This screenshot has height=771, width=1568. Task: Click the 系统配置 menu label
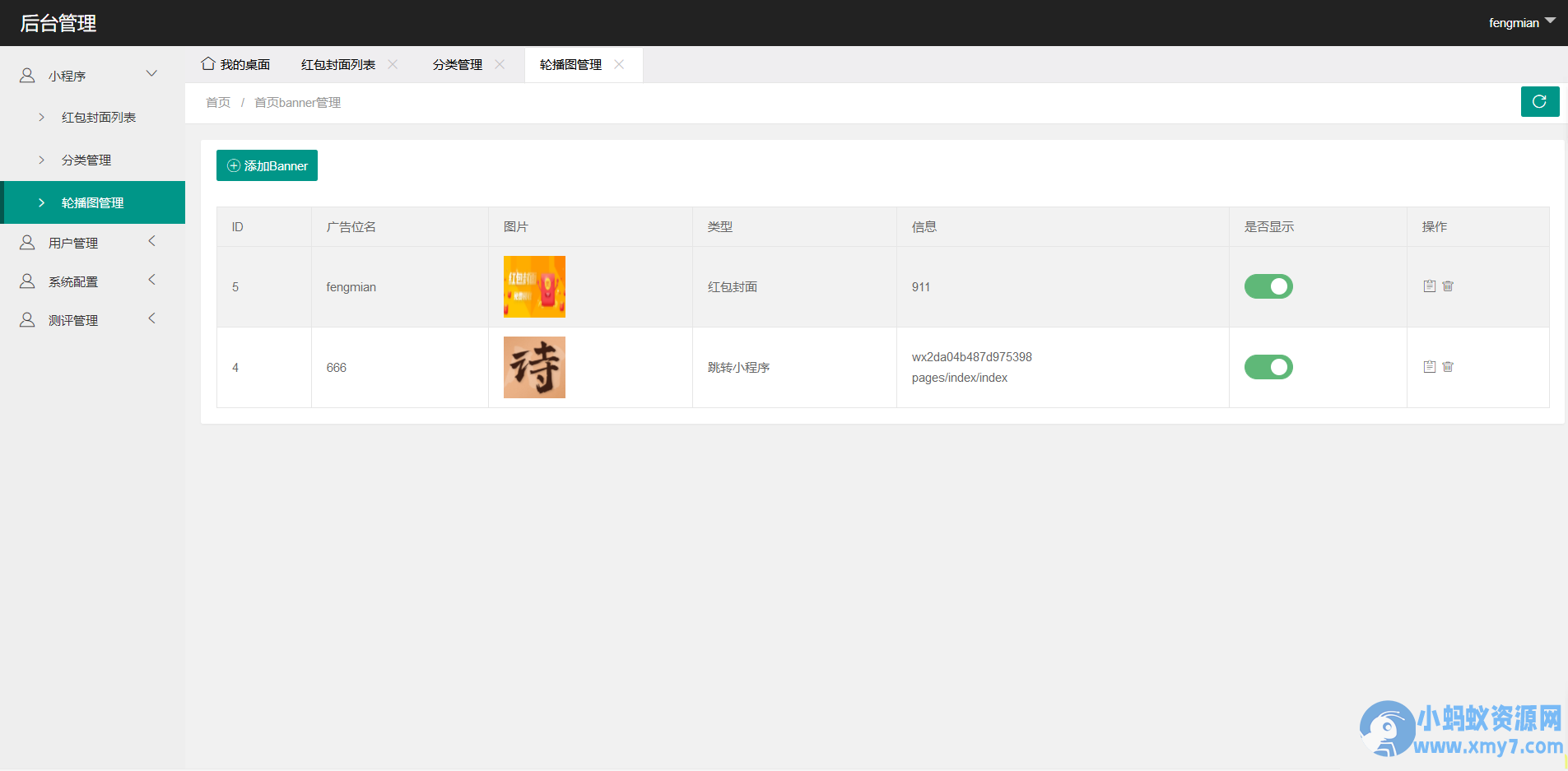click(73, 281)
